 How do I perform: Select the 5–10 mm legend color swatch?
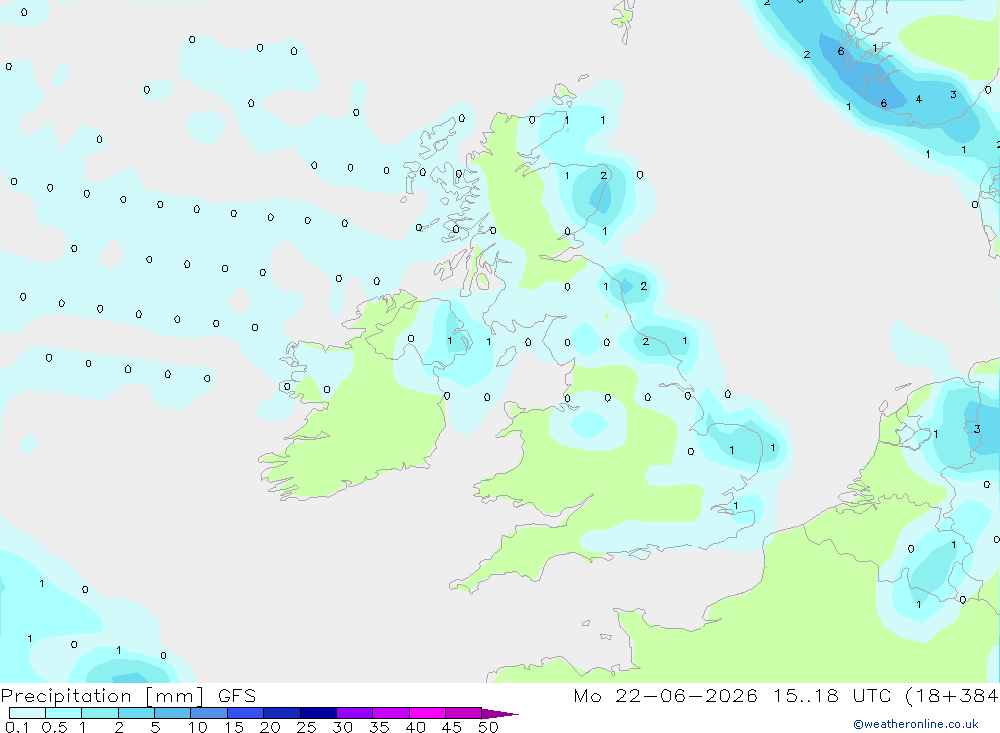(172, 713)
